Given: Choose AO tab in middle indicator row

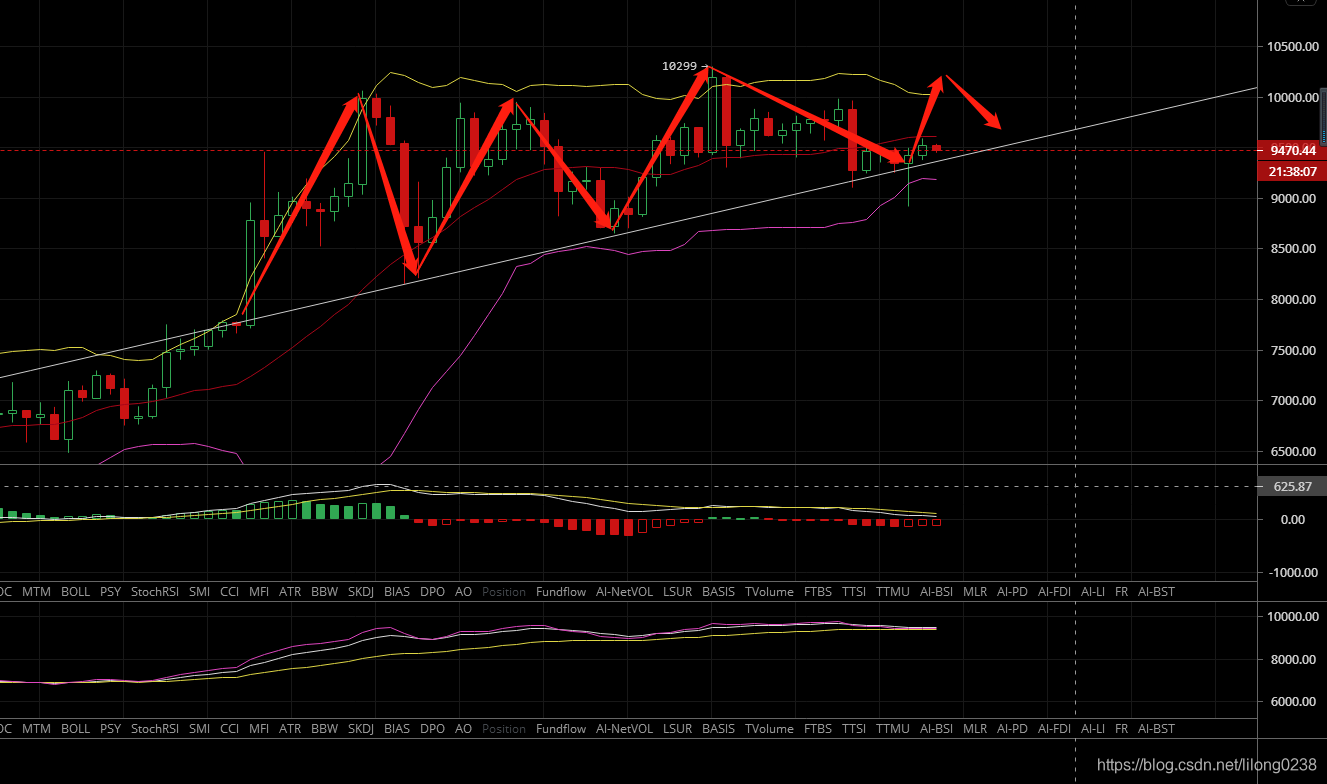Looking at the screenshot, I should [x=463, y=592].
